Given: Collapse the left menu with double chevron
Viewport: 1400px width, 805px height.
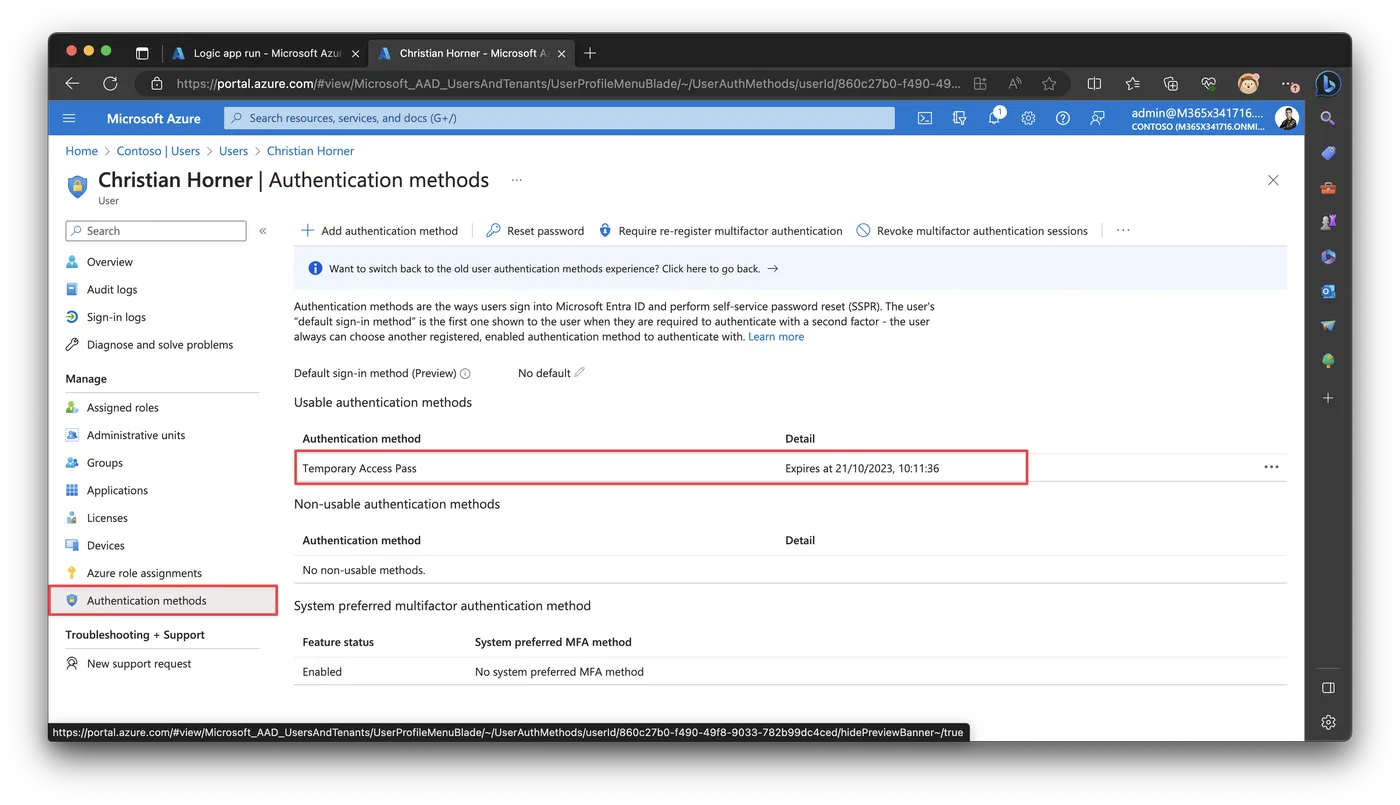Looking at the screenshot, I should coord(263,231).
